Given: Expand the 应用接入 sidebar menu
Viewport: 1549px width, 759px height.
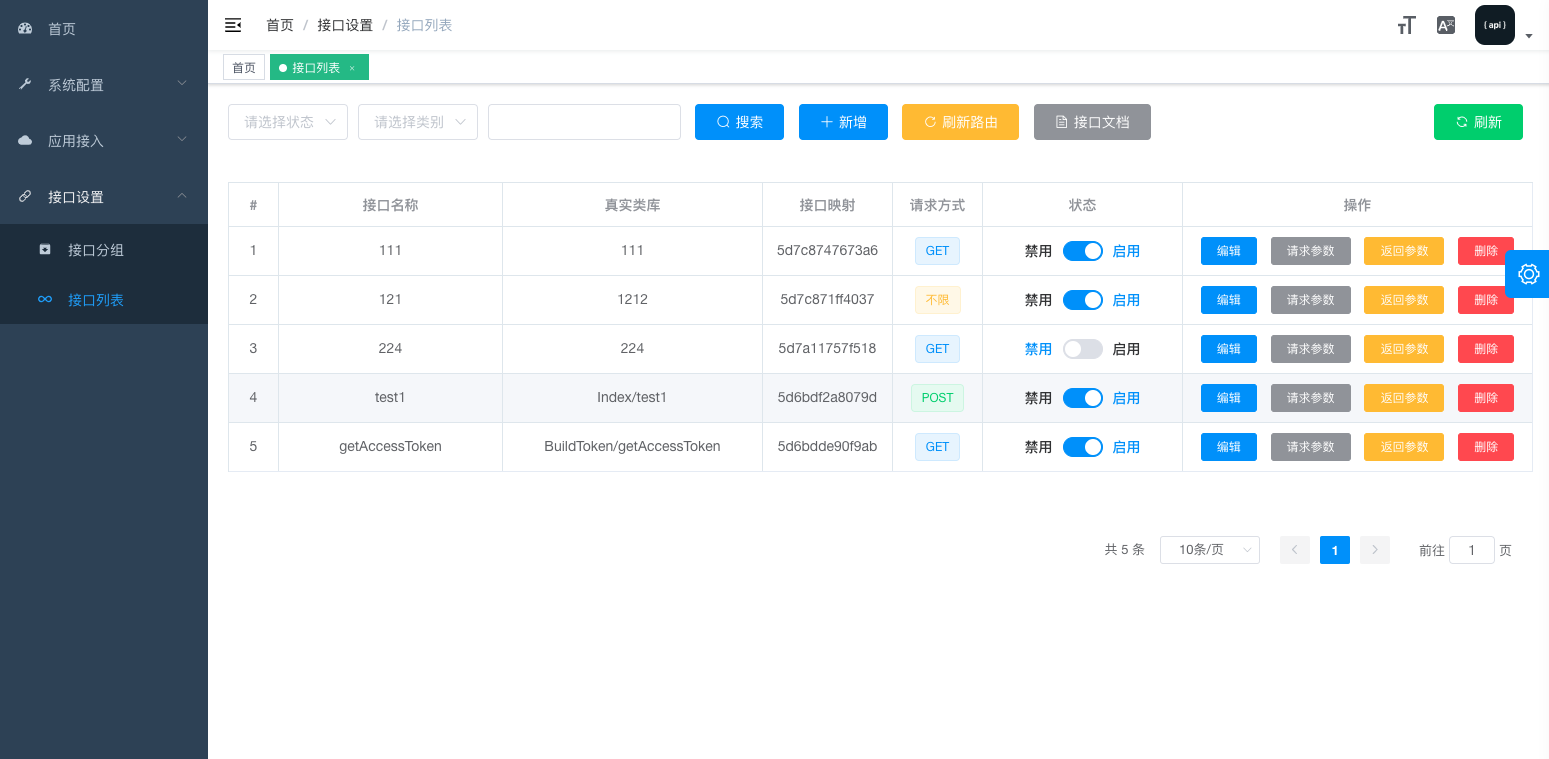Looking at the screenshot, I should 104,141.
